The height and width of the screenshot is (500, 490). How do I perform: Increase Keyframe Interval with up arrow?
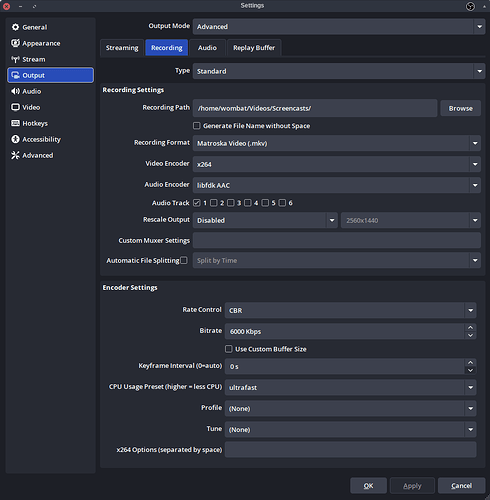coord(470,363)
